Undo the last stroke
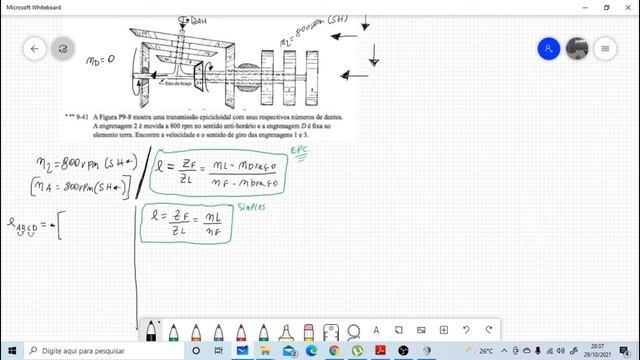The image size is (640, 360). tap(466, 330)
